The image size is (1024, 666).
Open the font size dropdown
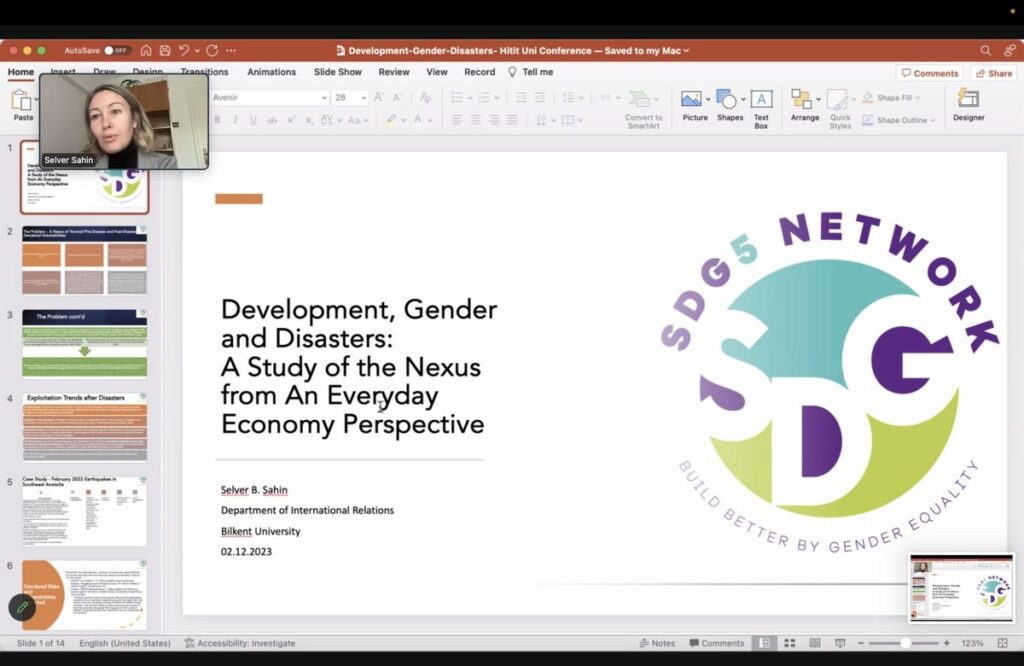363,98
